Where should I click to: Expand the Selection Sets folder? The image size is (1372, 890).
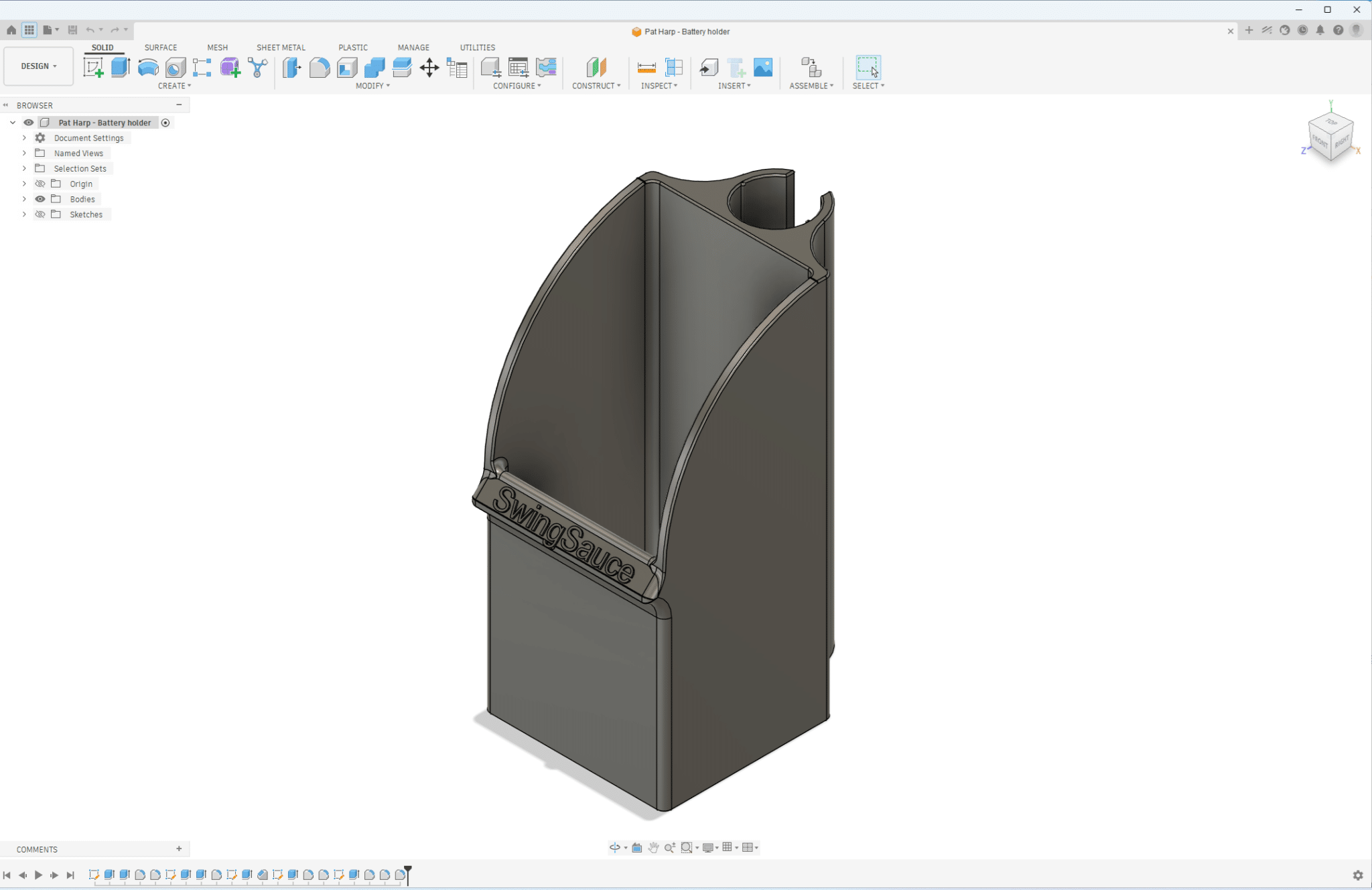tap(24, 169)
